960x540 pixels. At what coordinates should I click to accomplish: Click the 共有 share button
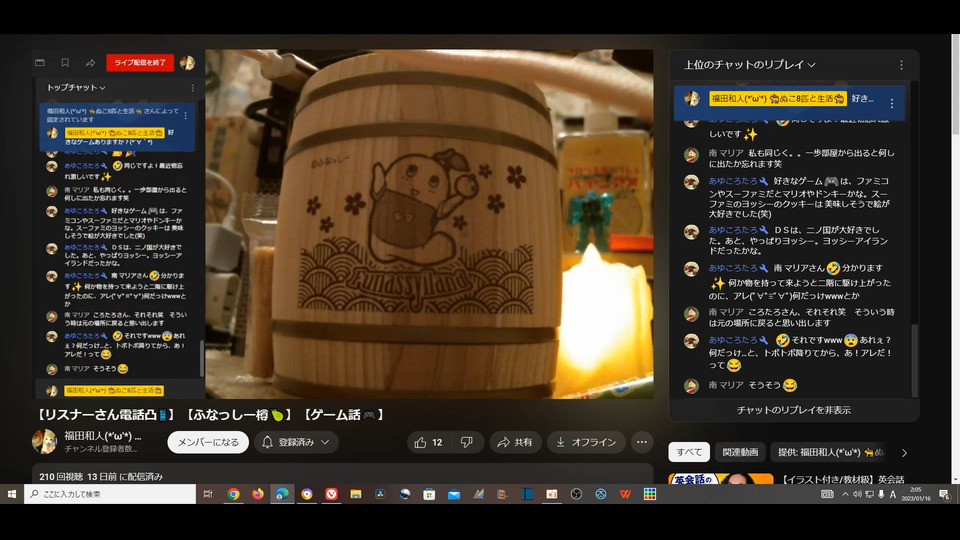coord(515,442)
